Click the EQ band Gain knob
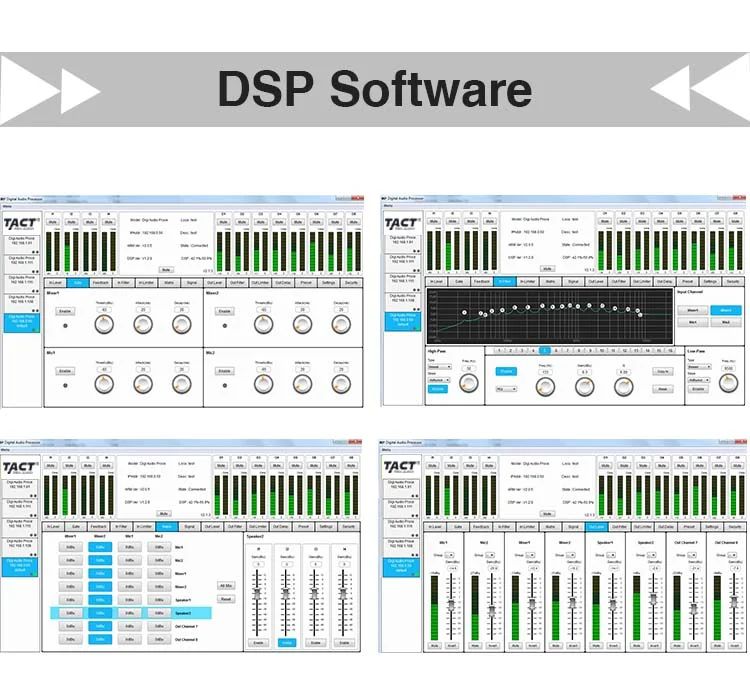The image size is (750, 676). (x=587, y=386)
